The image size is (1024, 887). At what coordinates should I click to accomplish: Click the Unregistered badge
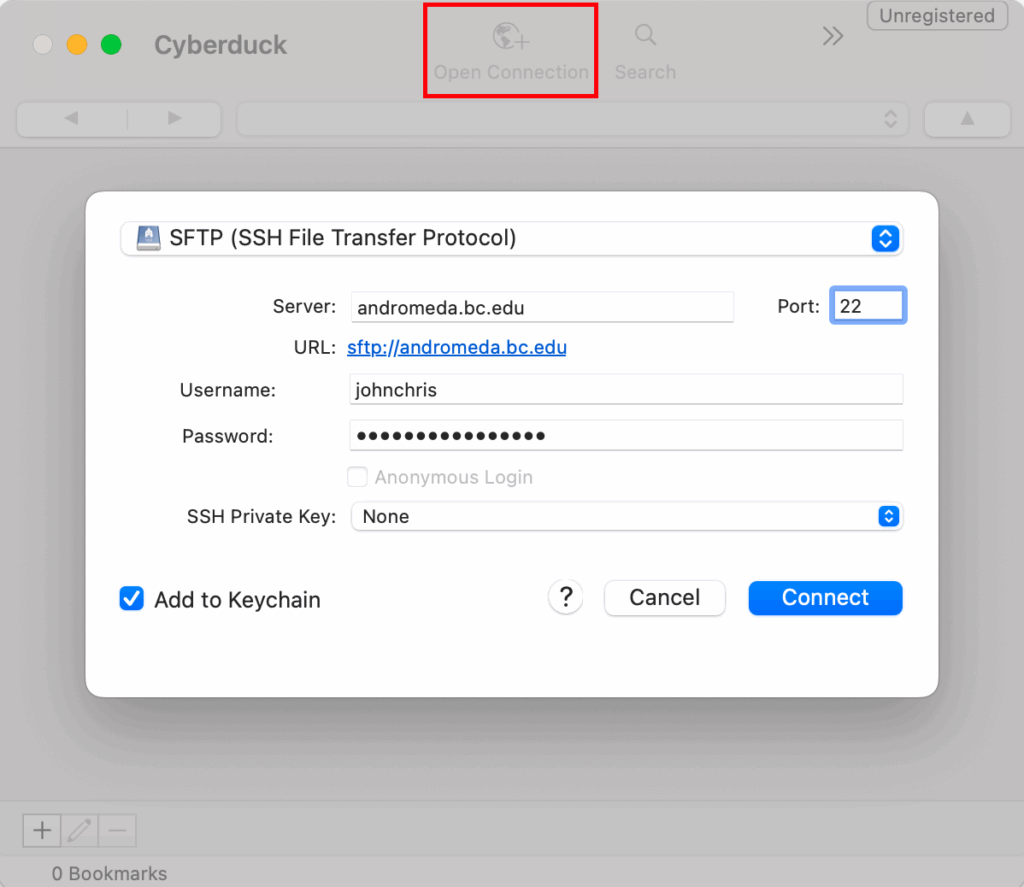coord(936,16)
